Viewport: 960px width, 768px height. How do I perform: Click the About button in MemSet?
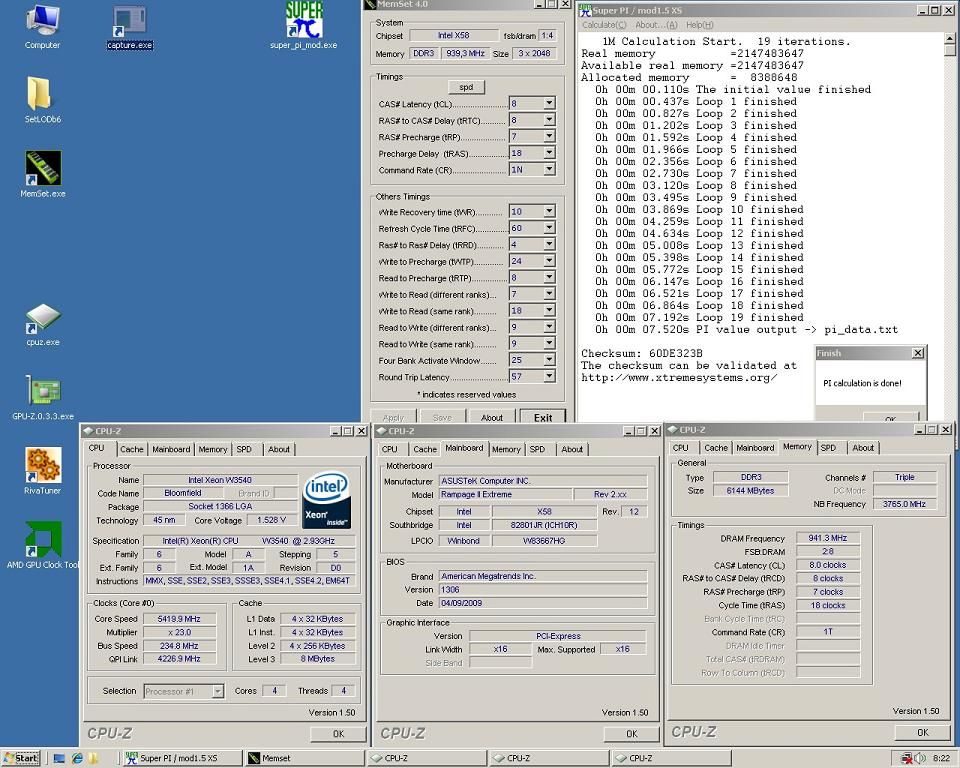tap(492, 417)
